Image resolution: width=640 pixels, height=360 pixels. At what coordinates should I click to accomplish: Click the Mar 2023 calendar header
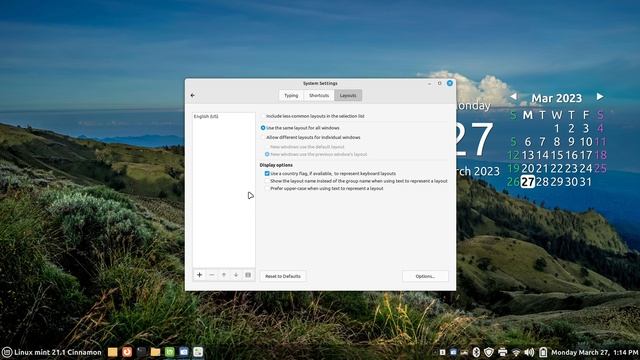click(x=556, y=98)
